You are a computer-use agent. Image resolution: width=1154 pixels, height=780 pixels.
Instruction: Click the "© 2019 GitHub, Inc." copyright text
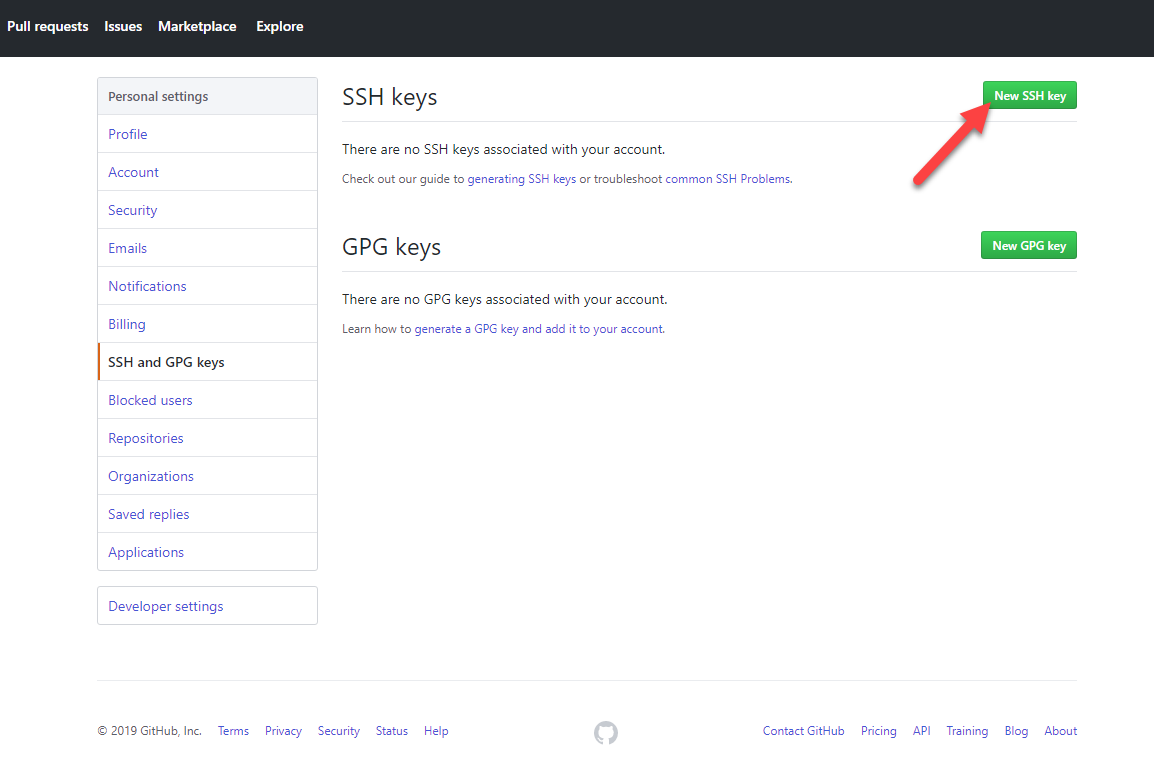click(x=149, y=731)
